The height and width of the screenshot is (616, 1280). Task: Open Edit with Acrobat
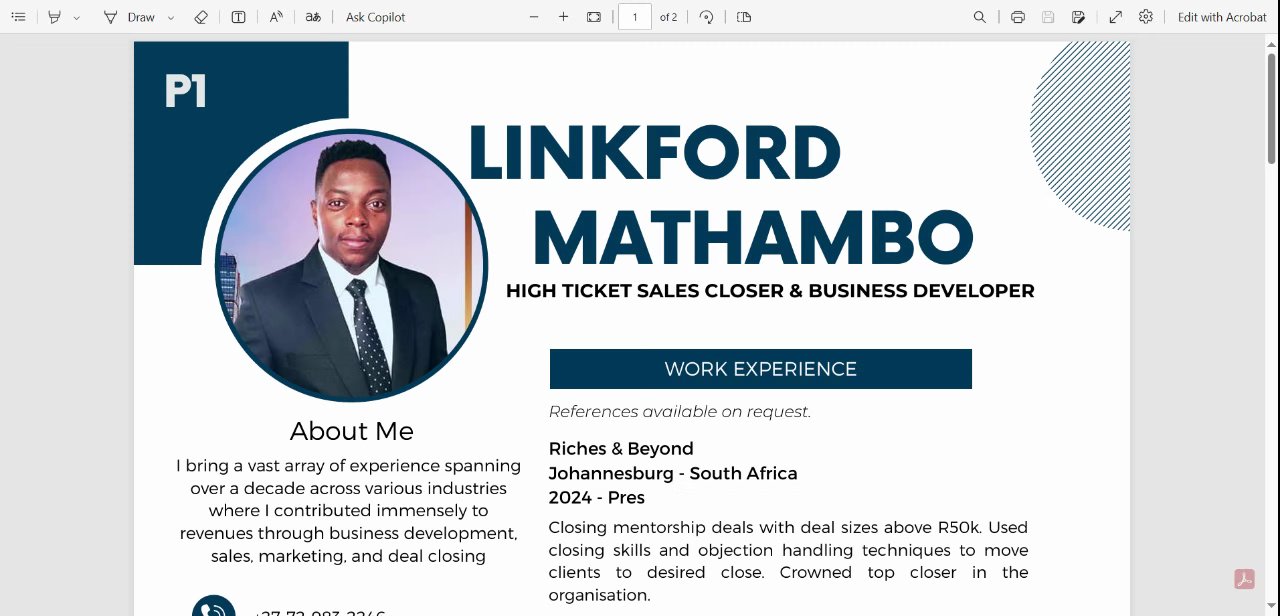pos(1222,17)
